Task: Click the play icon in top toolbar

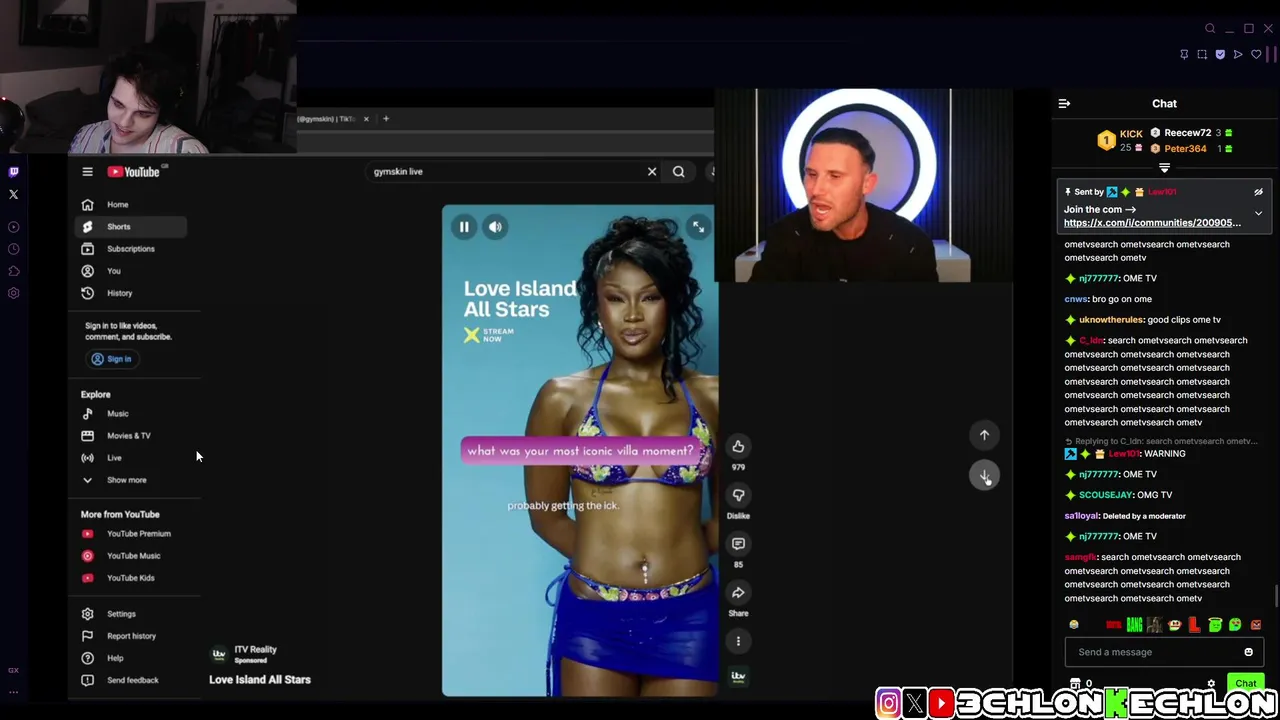Action: [x=1238, y=54]
